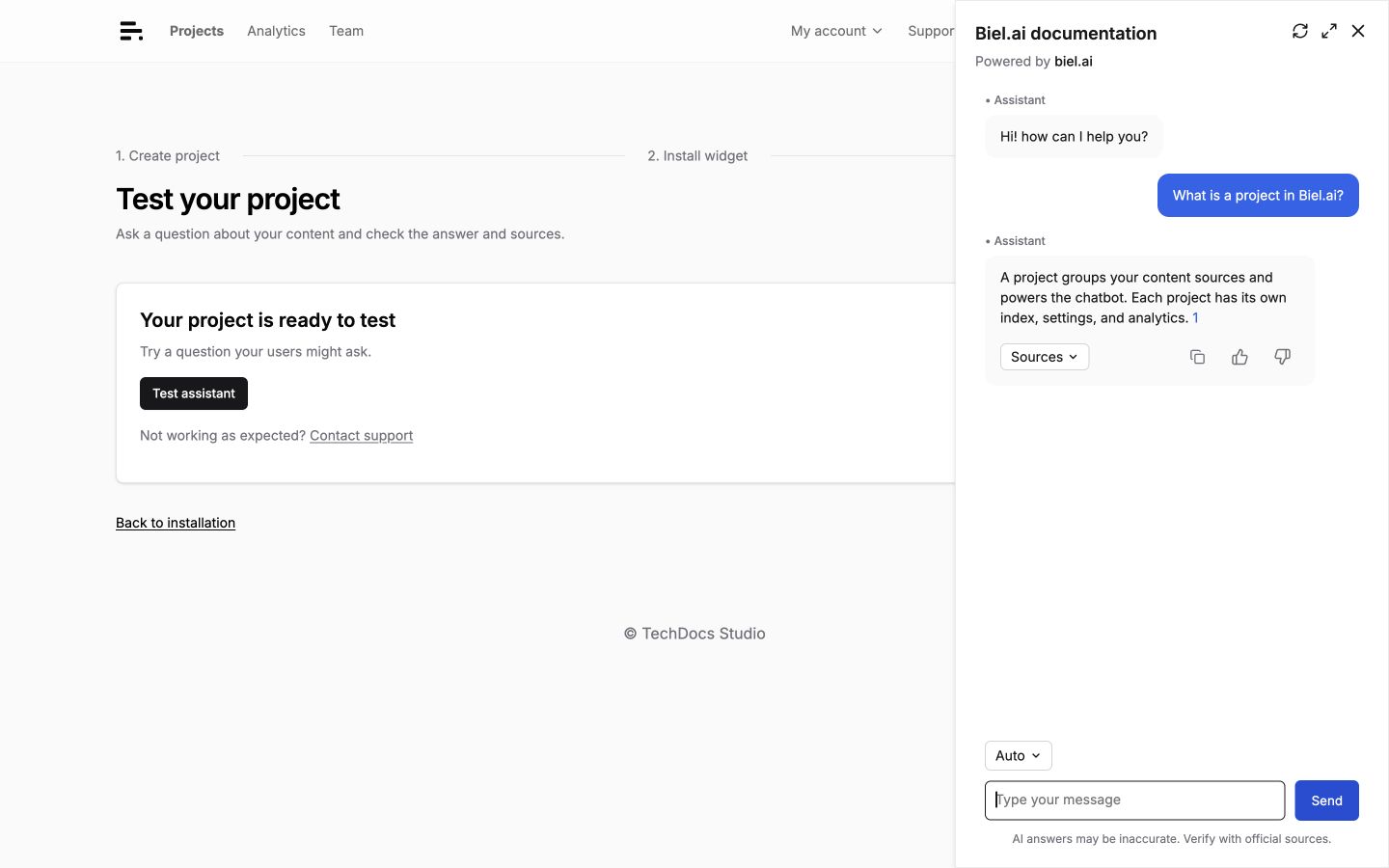Viewport: 1389px width, 868px height.
Task: Send the chat message
Action: tap(1326, 800)
